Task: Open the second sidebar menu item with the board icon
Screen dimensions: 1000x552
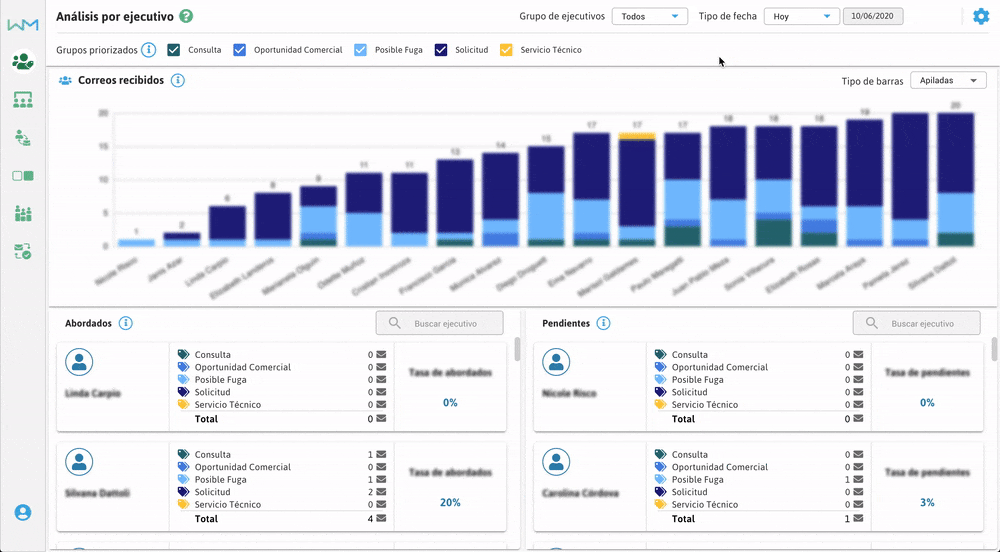Action: [22, 99]
